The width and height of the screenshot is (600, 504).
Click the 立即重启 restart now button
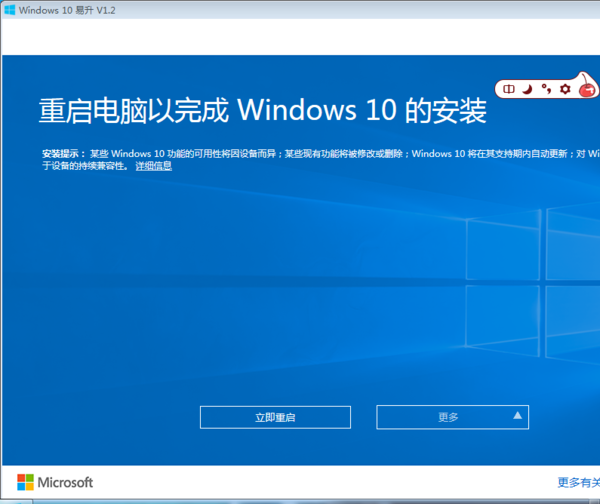275,417
